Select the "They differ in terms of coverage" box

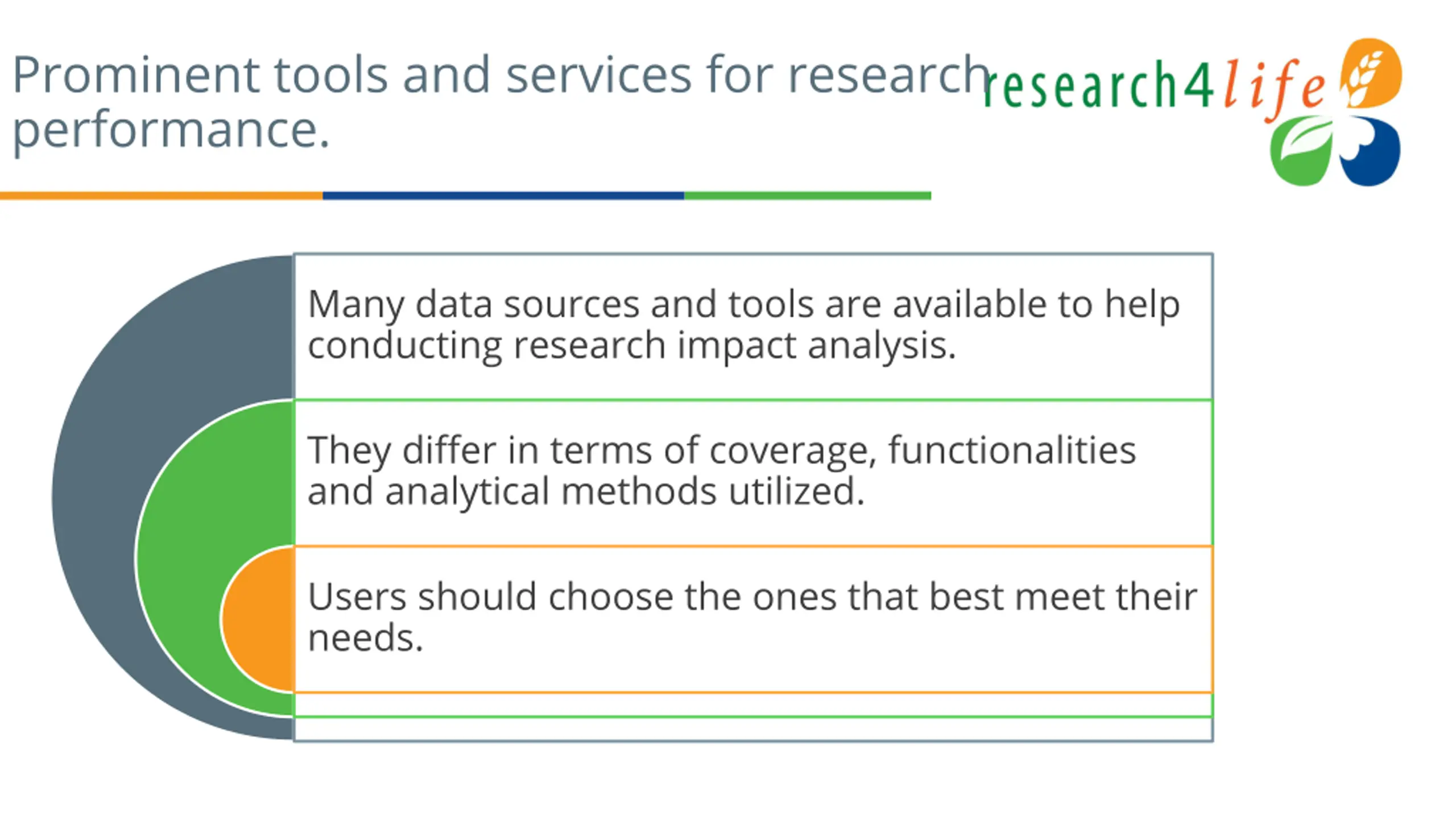754,473
